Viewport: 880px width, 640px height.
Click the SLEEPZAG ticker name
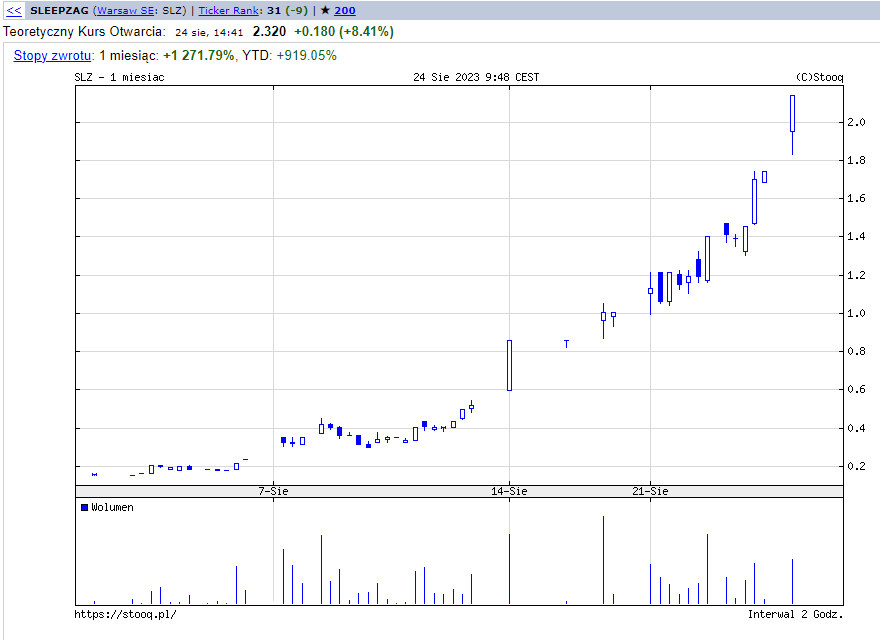[x=59, y=10]
